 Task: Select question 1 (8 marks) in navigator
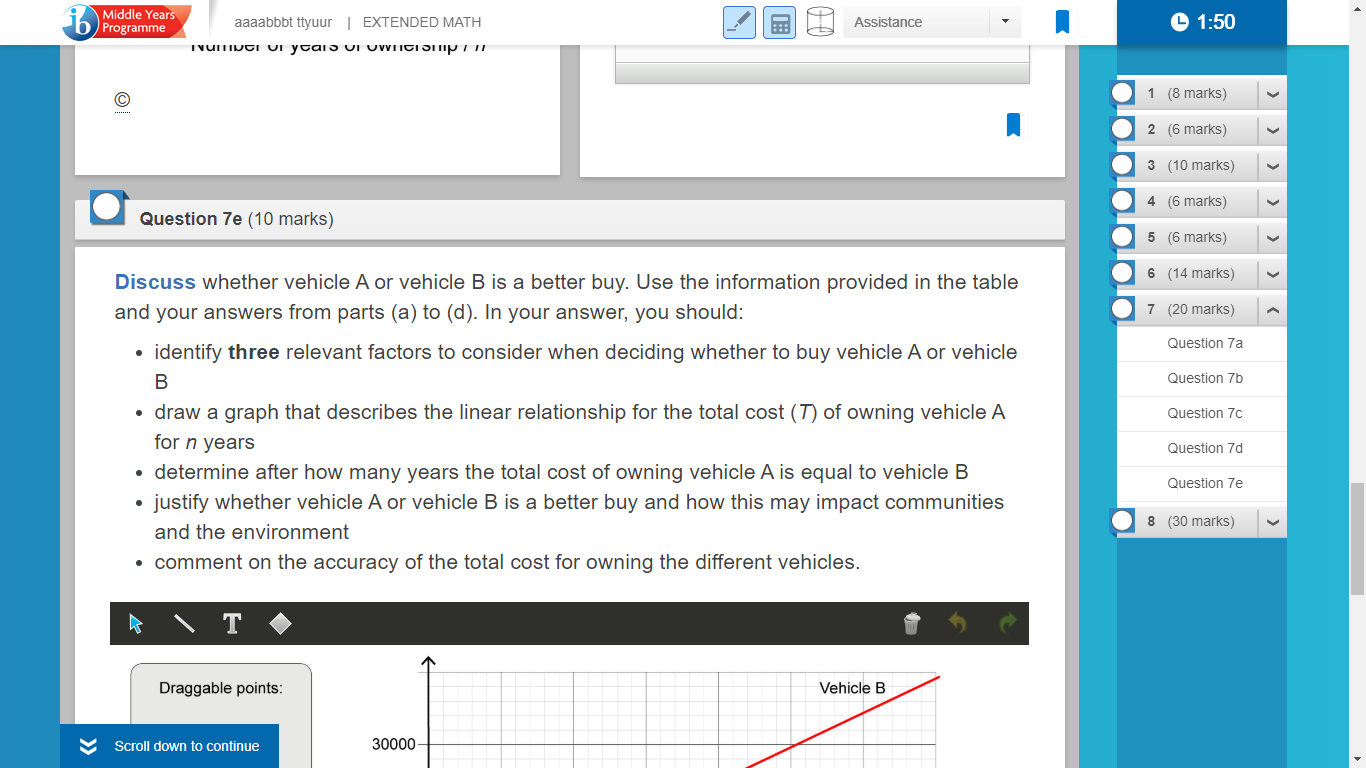click(x=1187, y=93)
